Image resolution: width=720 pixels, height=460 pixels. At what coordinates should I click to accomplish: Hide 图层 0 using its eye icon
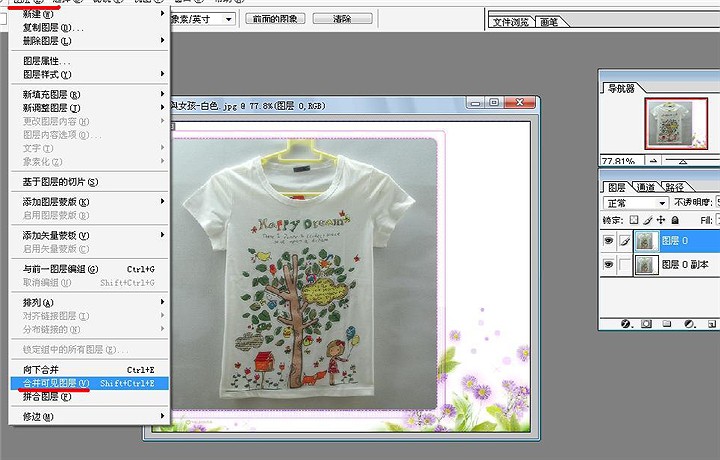tap(608, 241)
